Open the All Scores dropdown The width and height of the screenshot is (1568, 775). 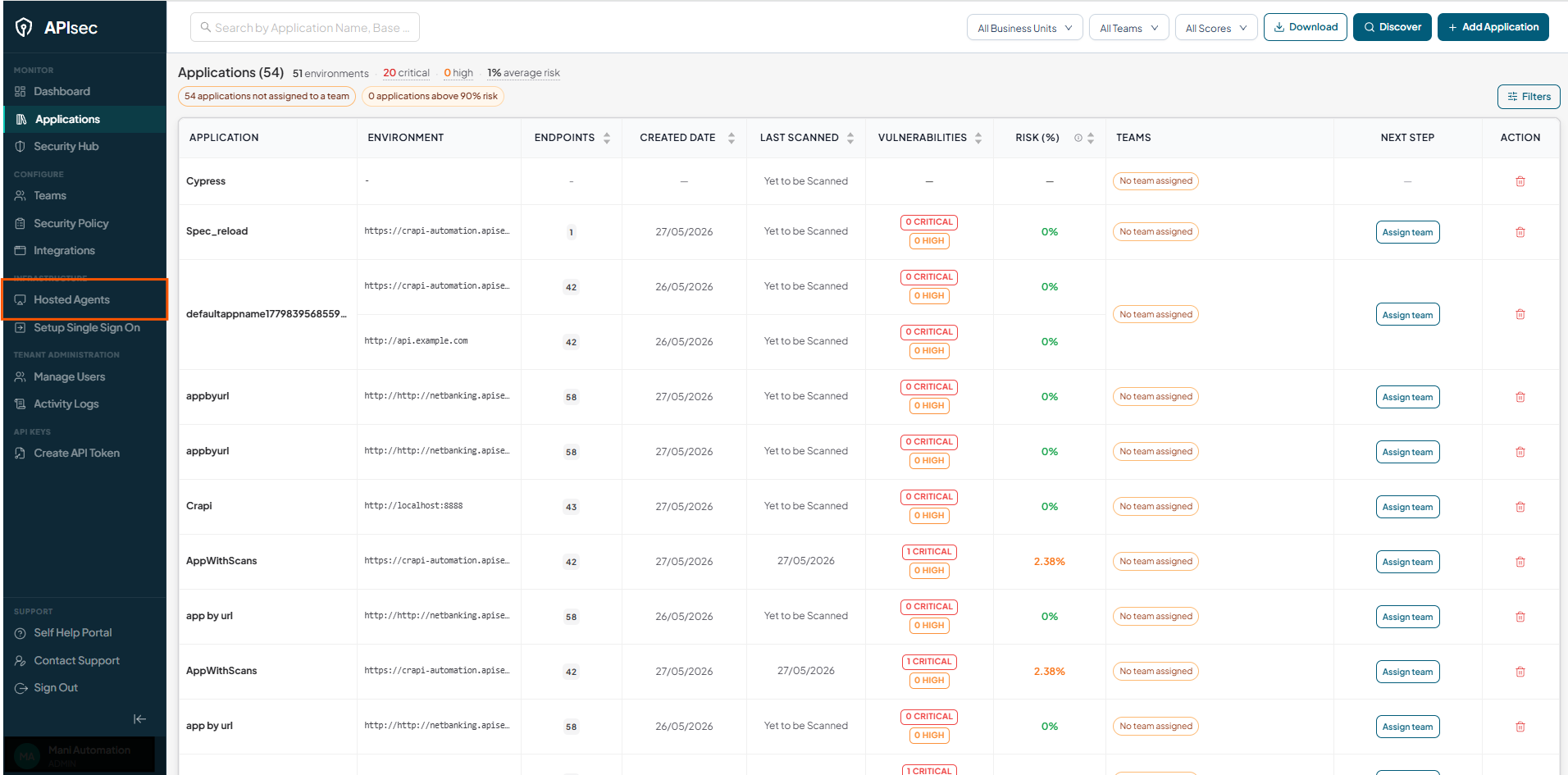(1216, 28)
